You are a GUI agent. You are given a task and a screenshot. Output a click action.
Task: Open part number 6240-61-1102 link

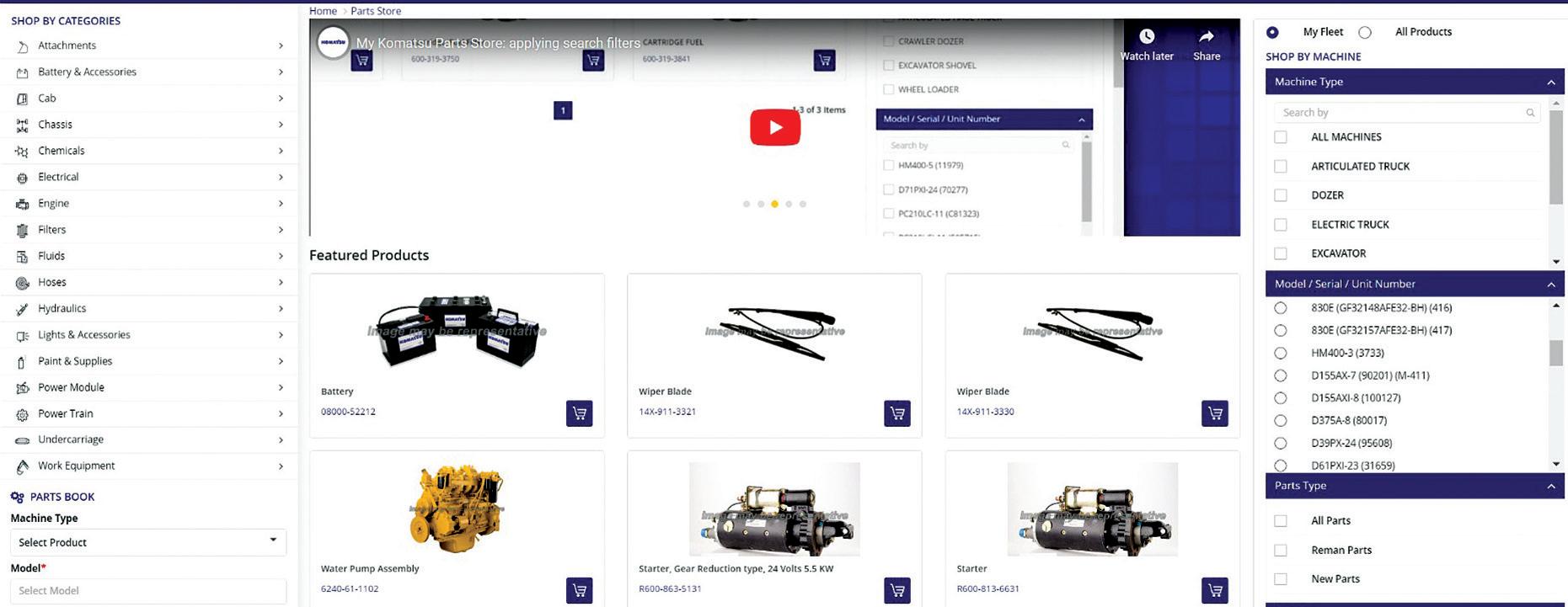tap(350, 588)
